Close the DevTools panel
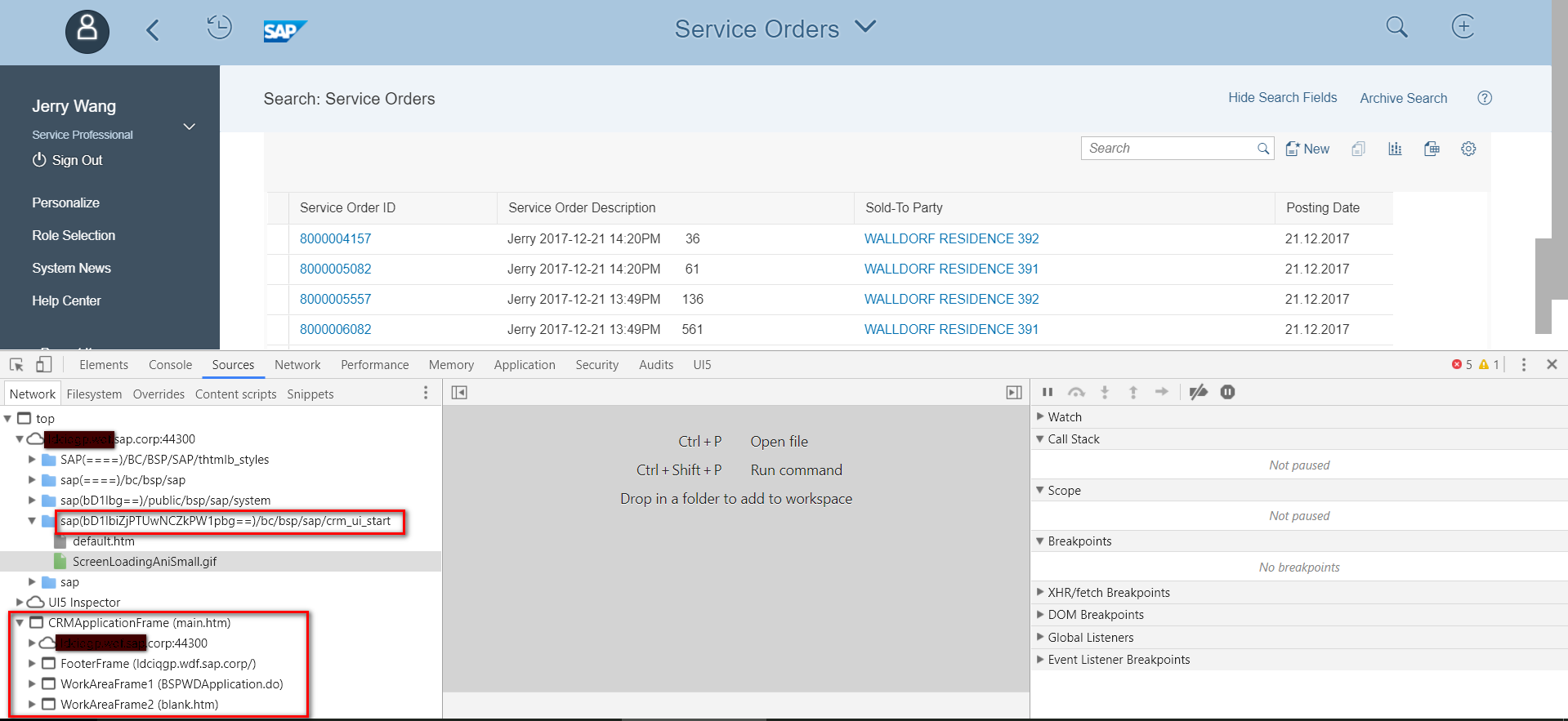The image size is (1568, 721). pyautogui.click(x=1552, y=364)
